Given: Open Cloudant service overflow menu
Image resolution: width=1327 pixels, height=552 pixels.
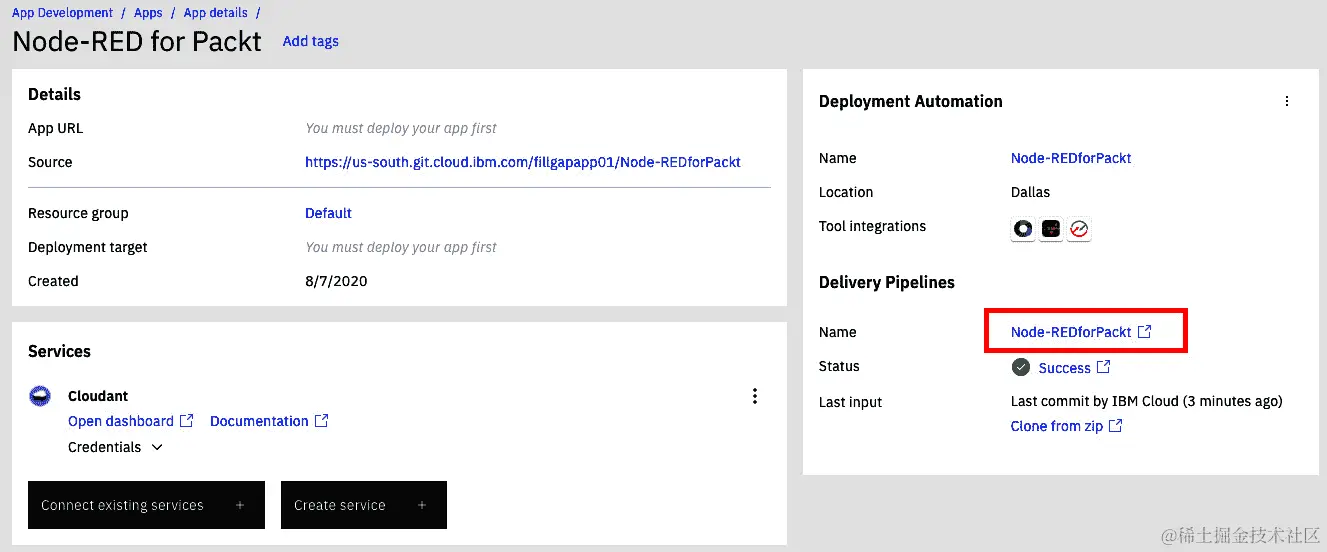Looking at the screenshot, I should pos(755,396).
